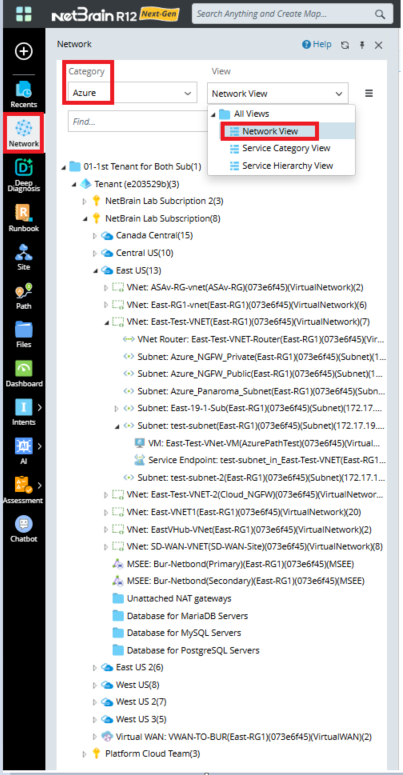Expand Subnet: East-19-1-Sub
The width and height of the screenshot is (403, 775).
pyautogui.click(x=117, y=408)
